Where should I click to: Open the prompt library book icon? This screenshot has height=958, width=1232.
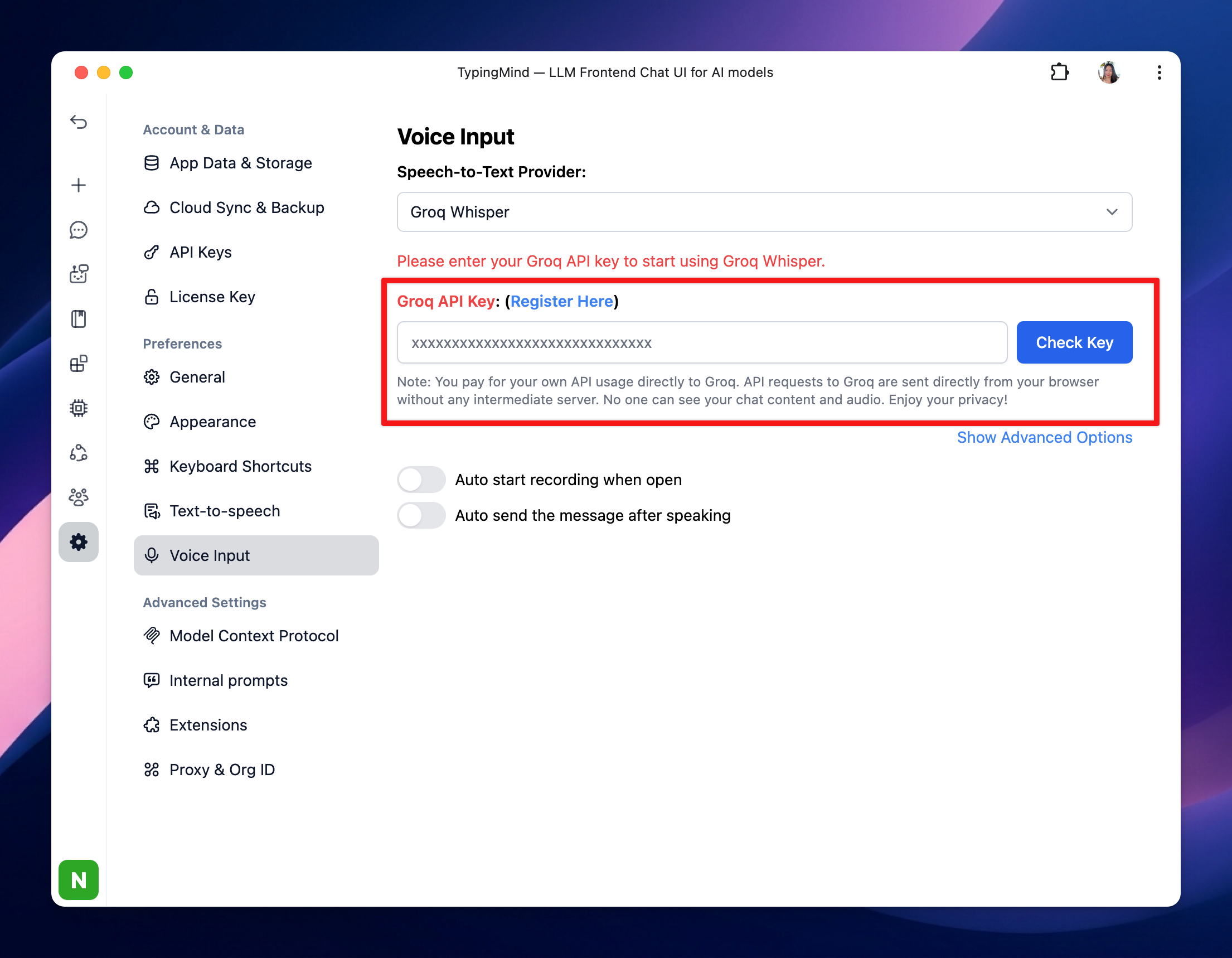pos(79,319)
